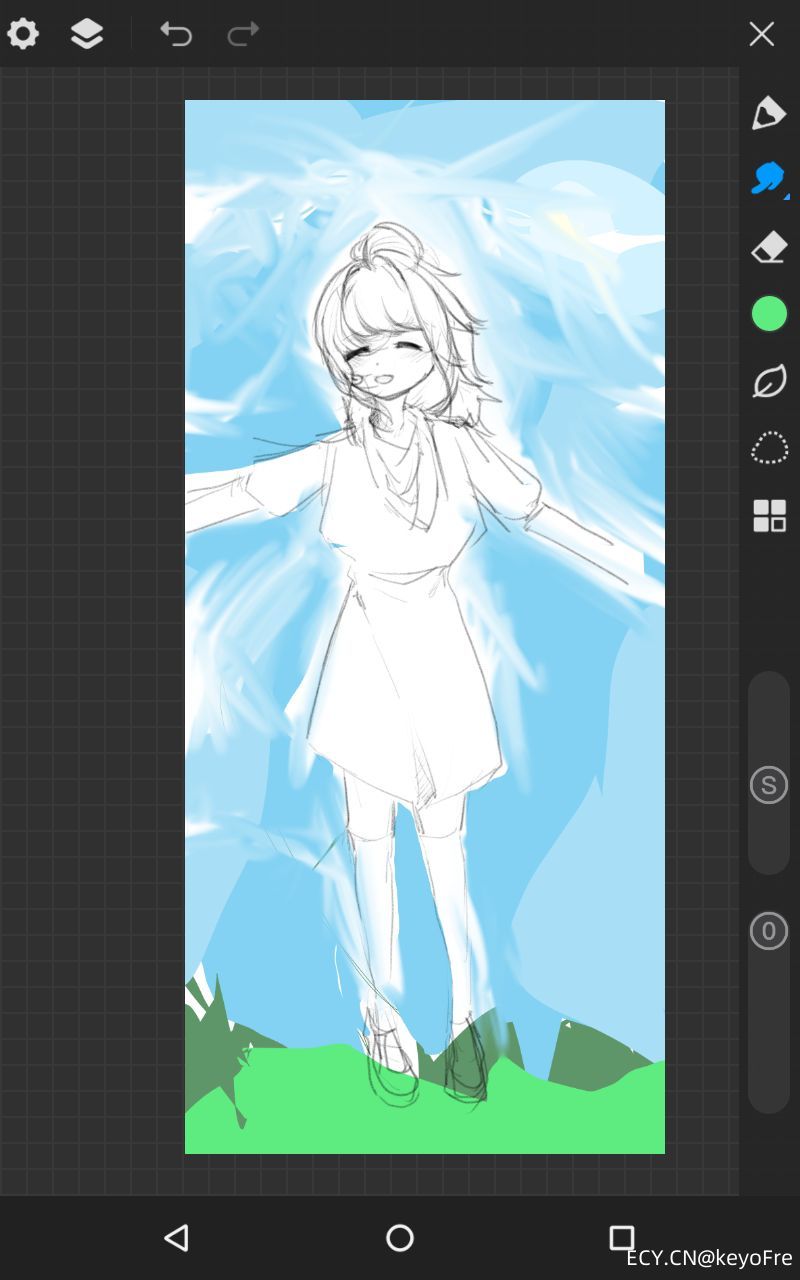Image resolution: width=800 pixels, height=1280 pixels.
Task: Select the pen tool
Action: 769,113
